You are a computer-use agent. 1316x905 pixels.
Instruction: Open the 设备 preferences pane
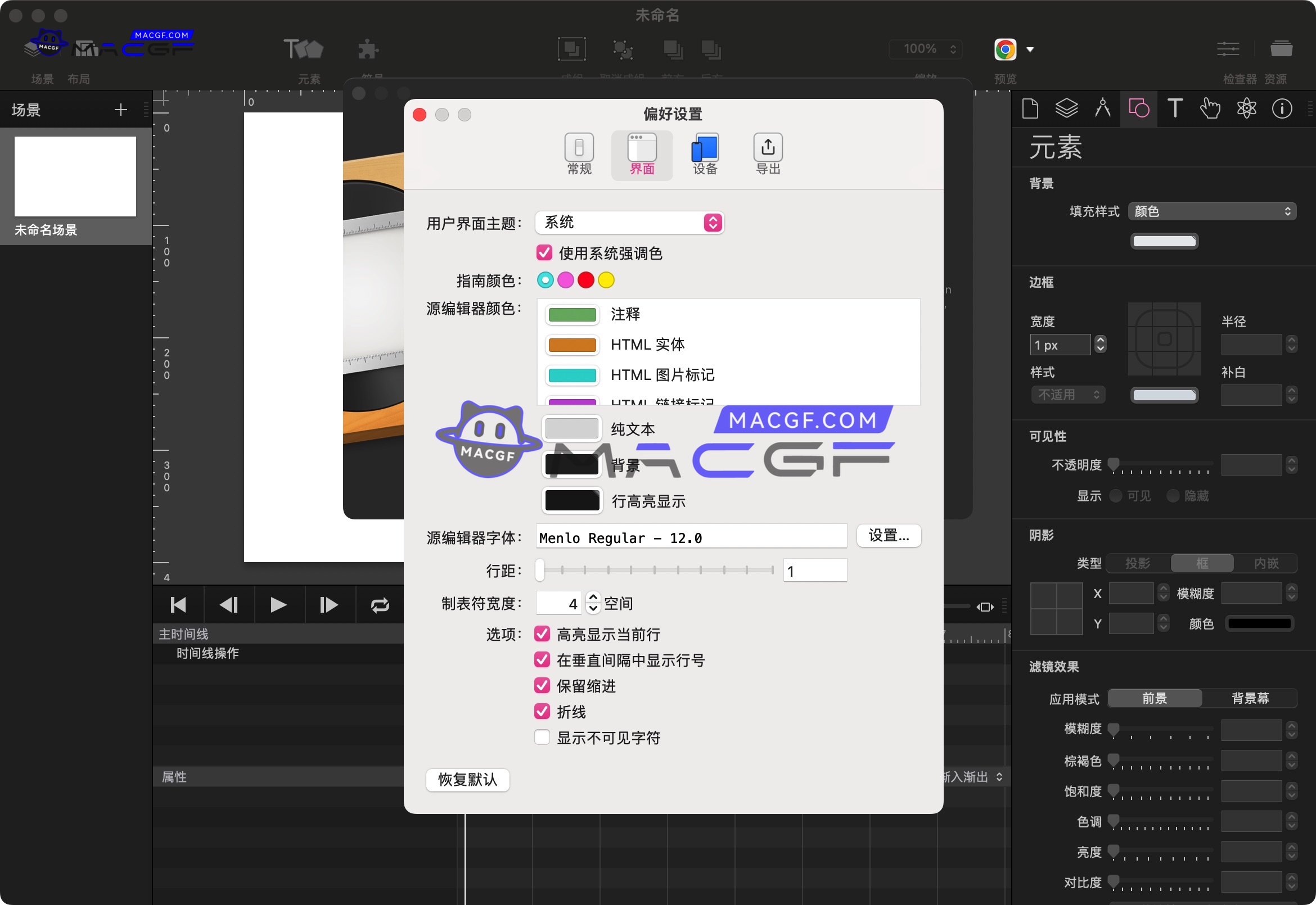coord(704,153)
